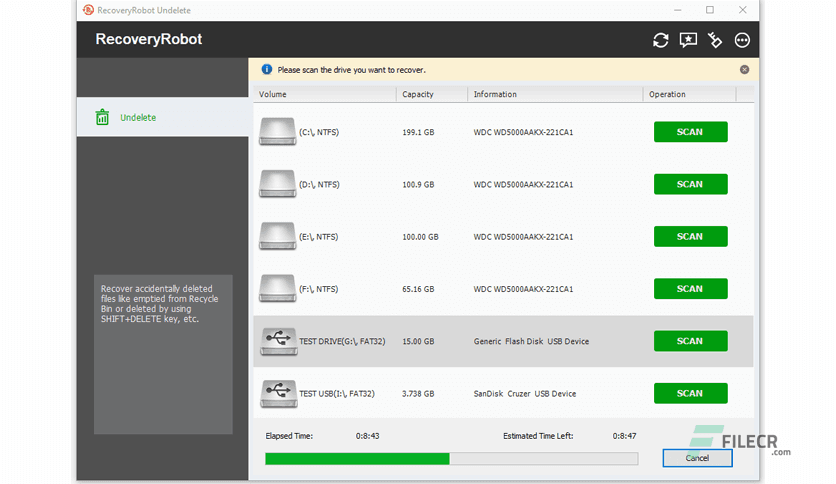Scan the TEST DRIVE G:\ volume

coord(690,341)
